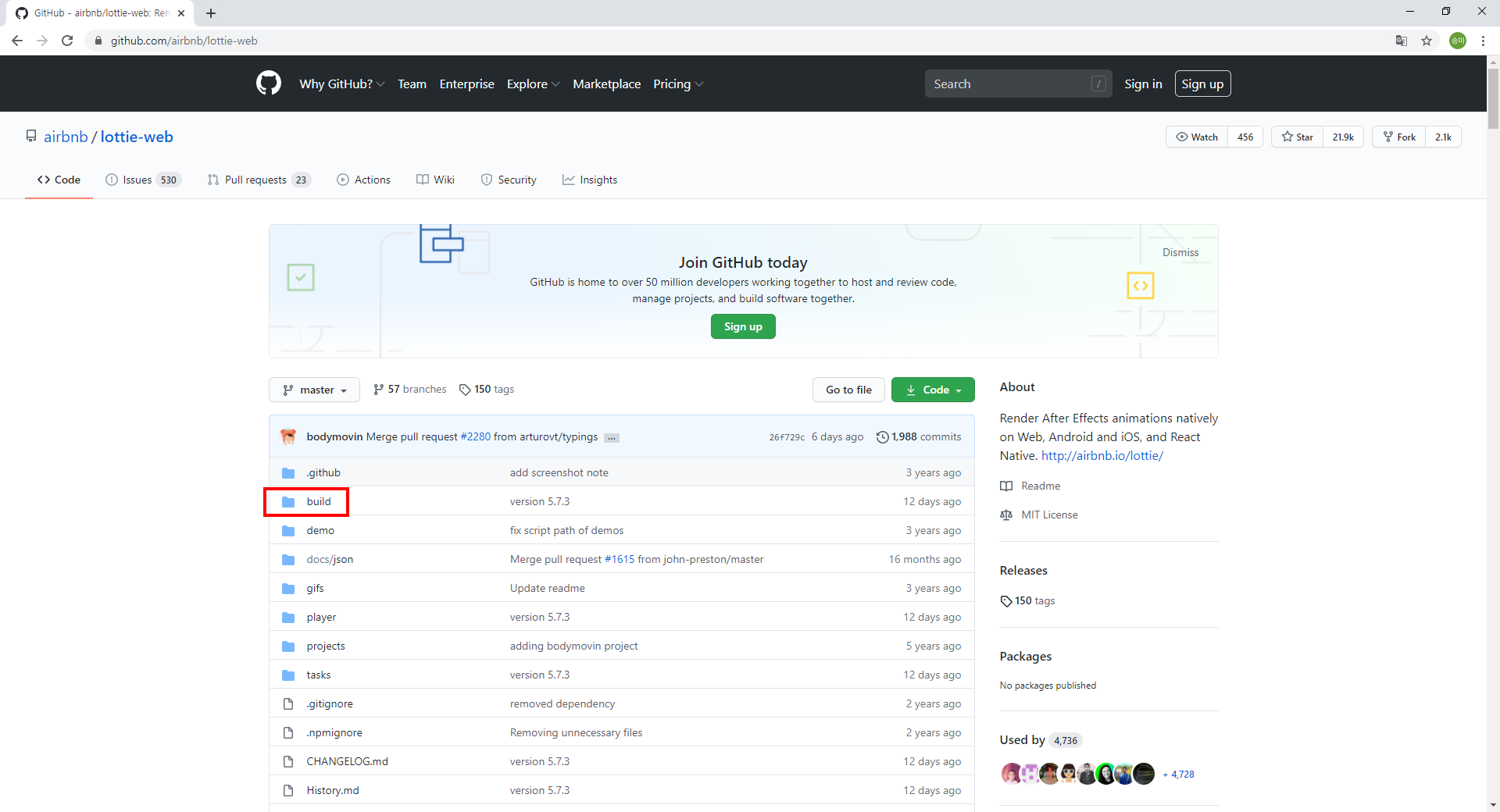Click the MIT License scale icon

[x=1006, y=515]
